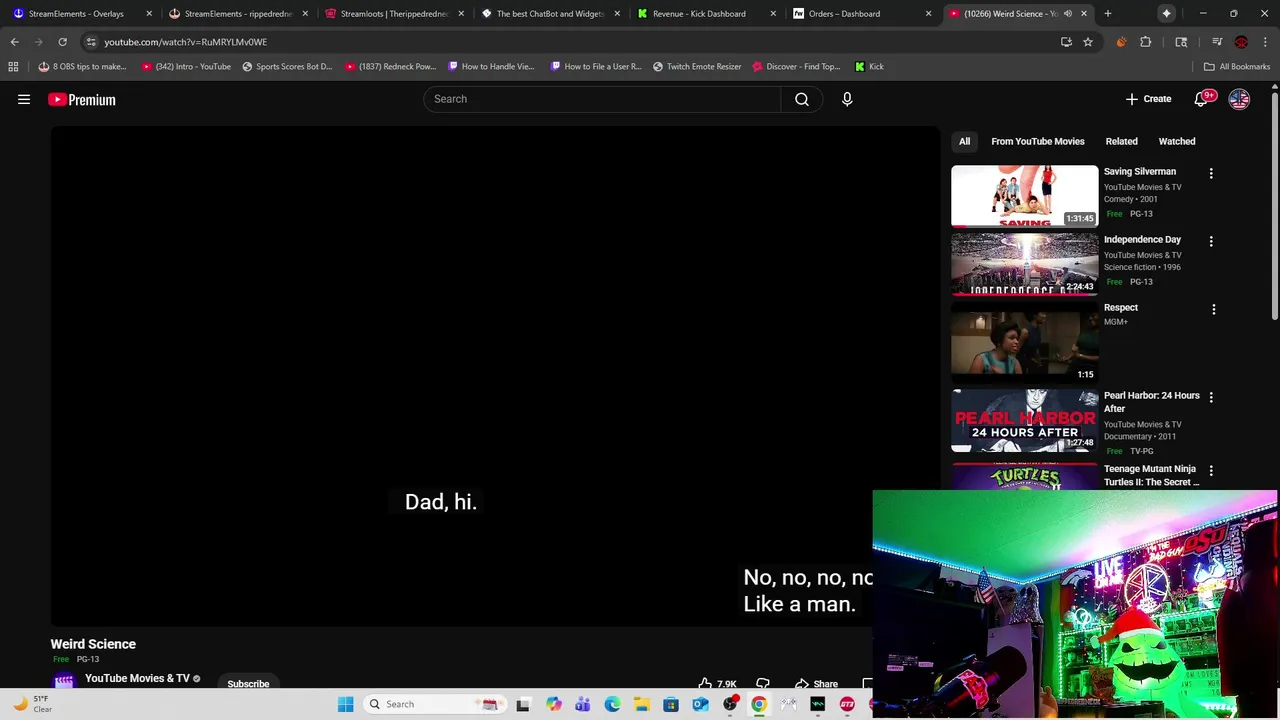Viewport: 1280px width, 720px height.
Task: Open Independence Day video thumbnail
Action: click(x=1024, y=264)
